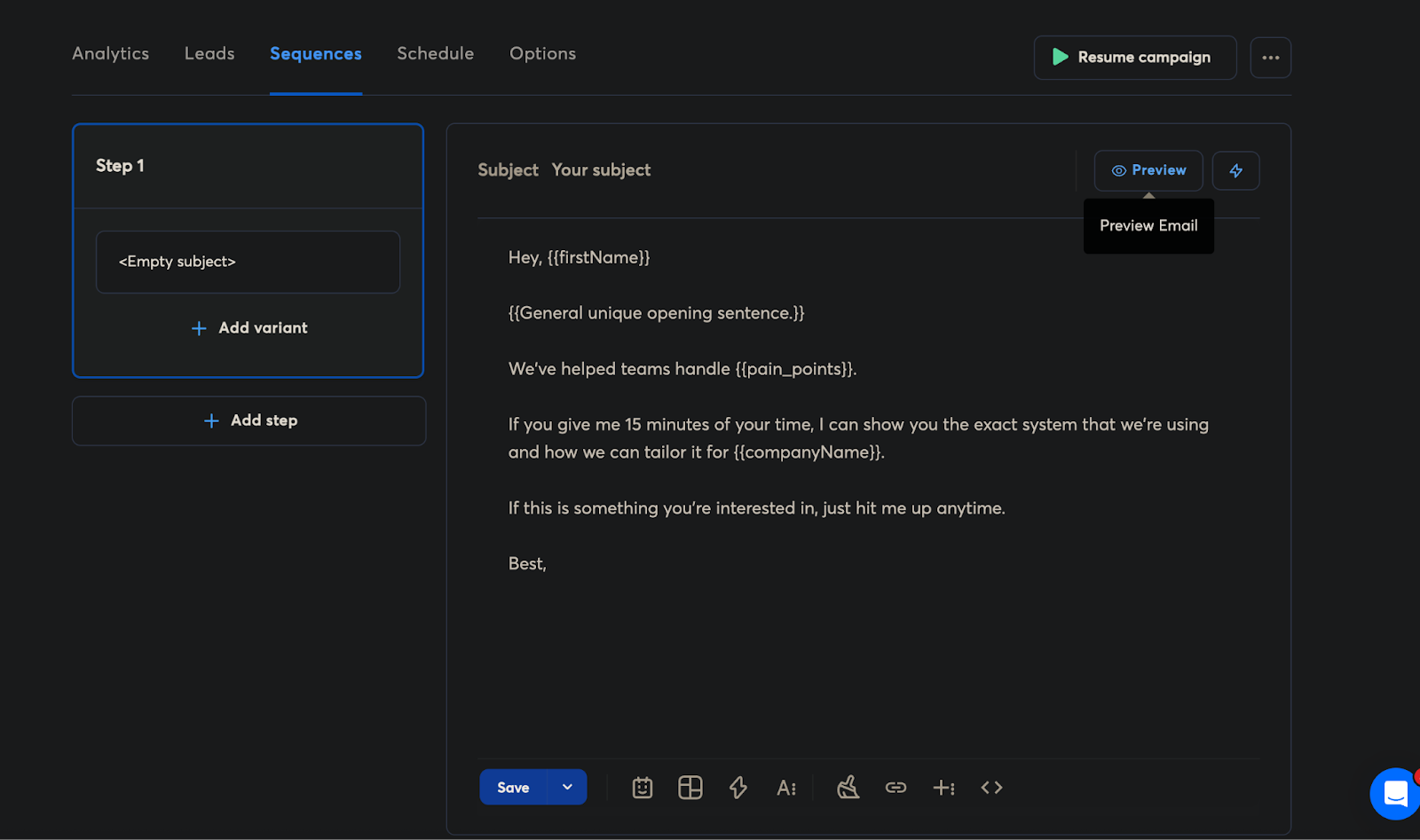Select the Leads tab
This screenshot has width=1420, height=840.
tap(209, 53)
